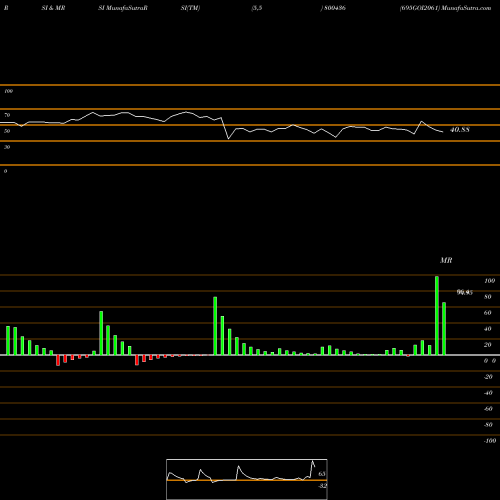Click the RSI axis label 0

click(6, 171)
